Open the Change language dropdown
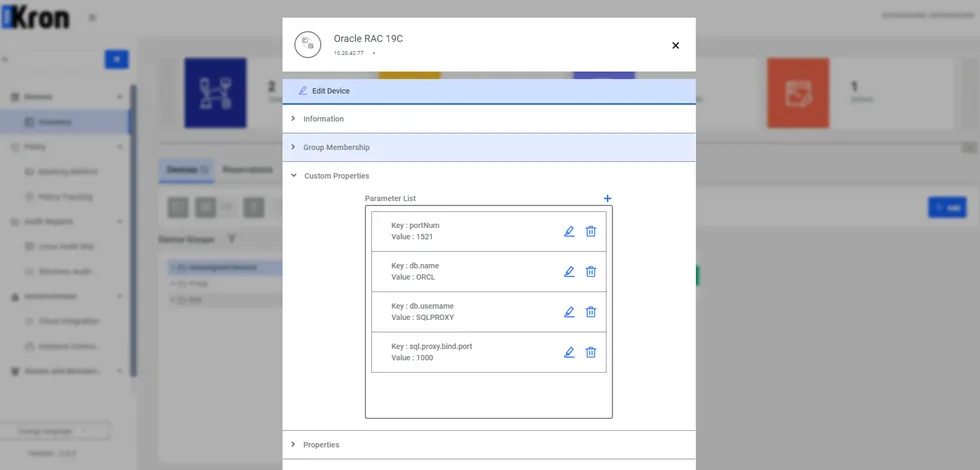Screen dimensions: 980x470 (x=56, y=431)
